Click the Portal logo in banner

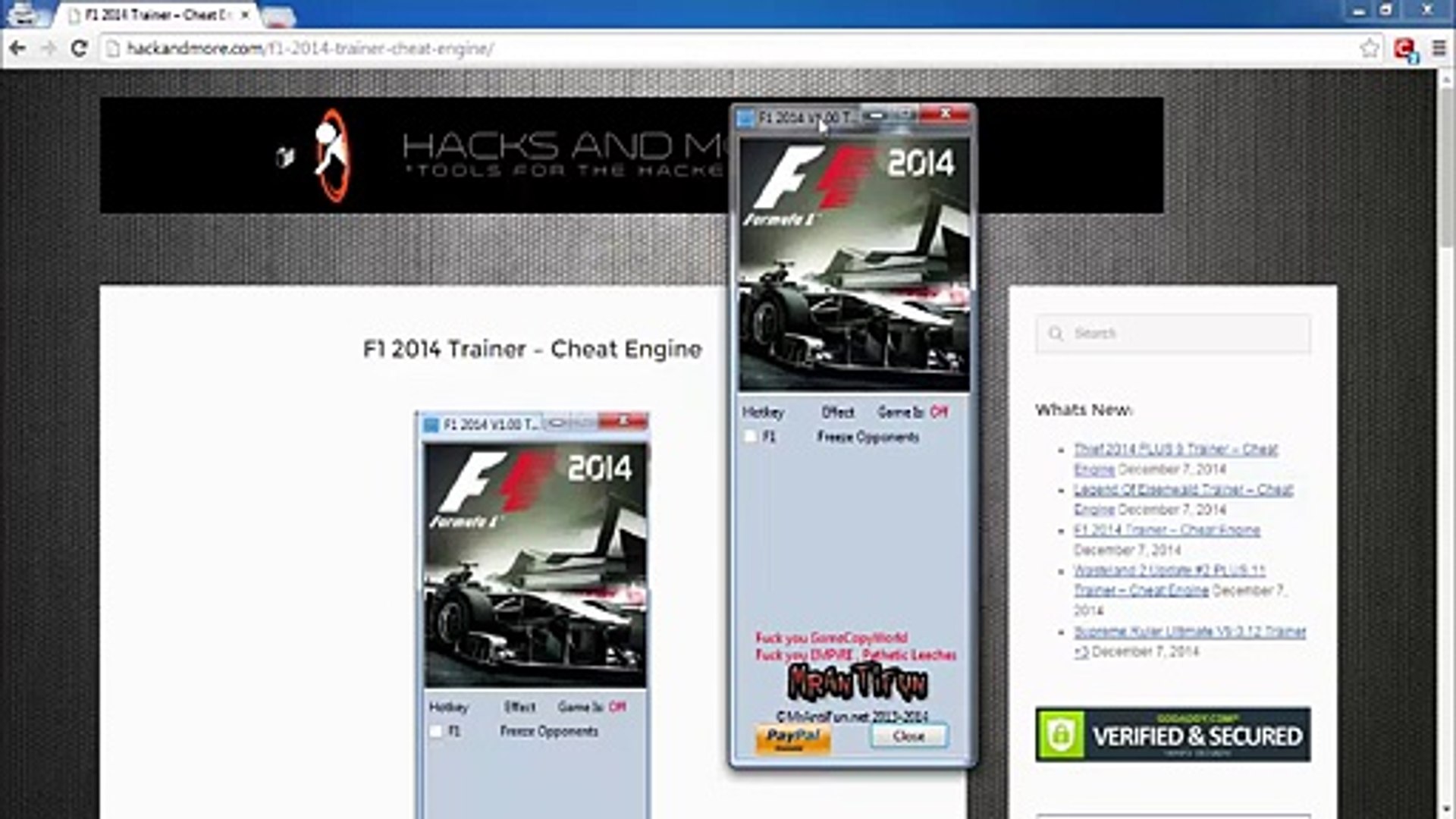(332, 155)
